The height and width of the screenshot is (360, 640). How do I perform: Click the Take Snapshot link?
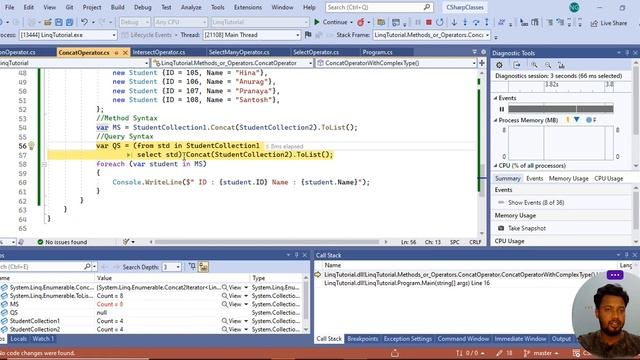pos(527,228)
